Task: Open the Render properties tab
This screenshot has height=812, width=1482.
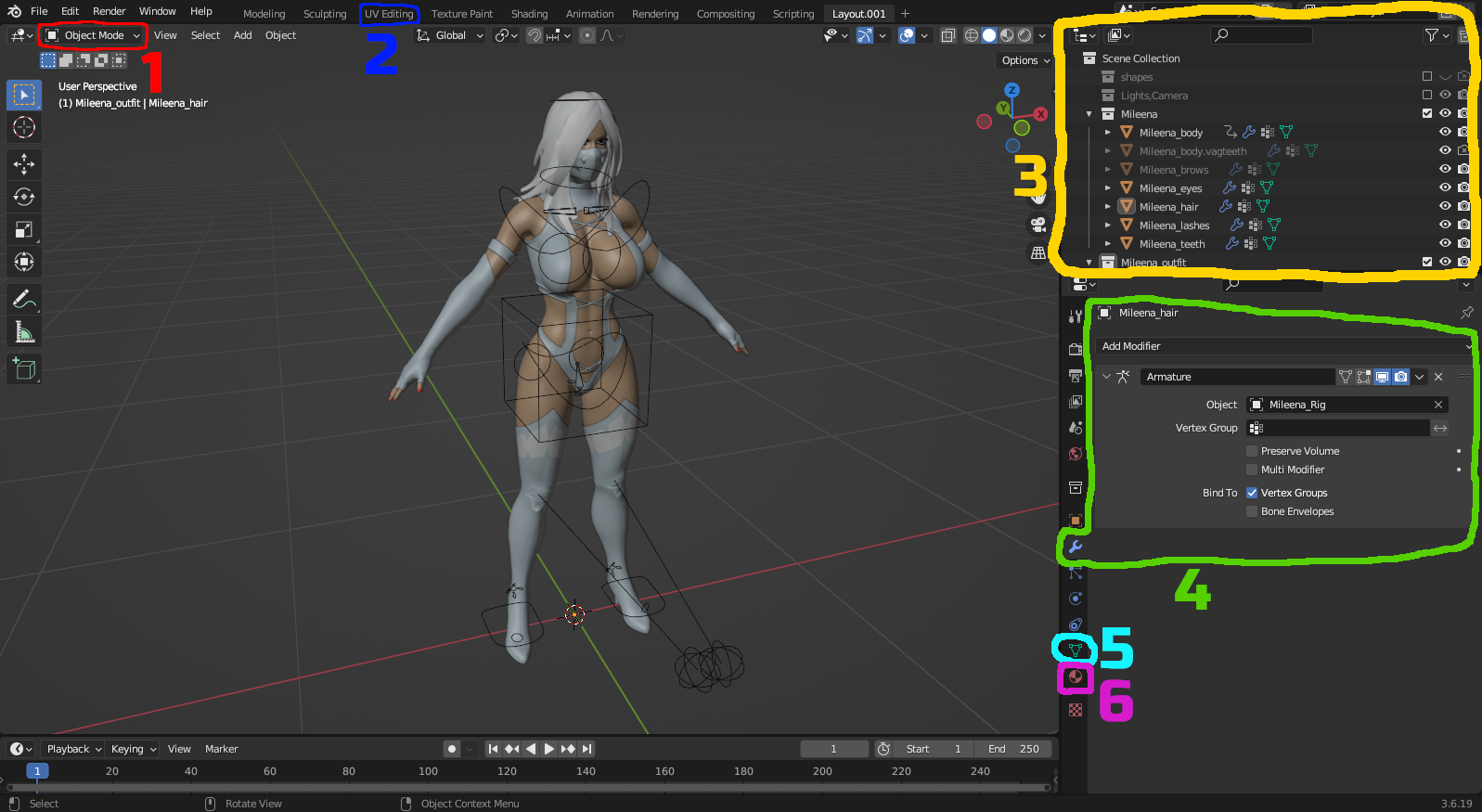Action: click(x=1076, y=350)
